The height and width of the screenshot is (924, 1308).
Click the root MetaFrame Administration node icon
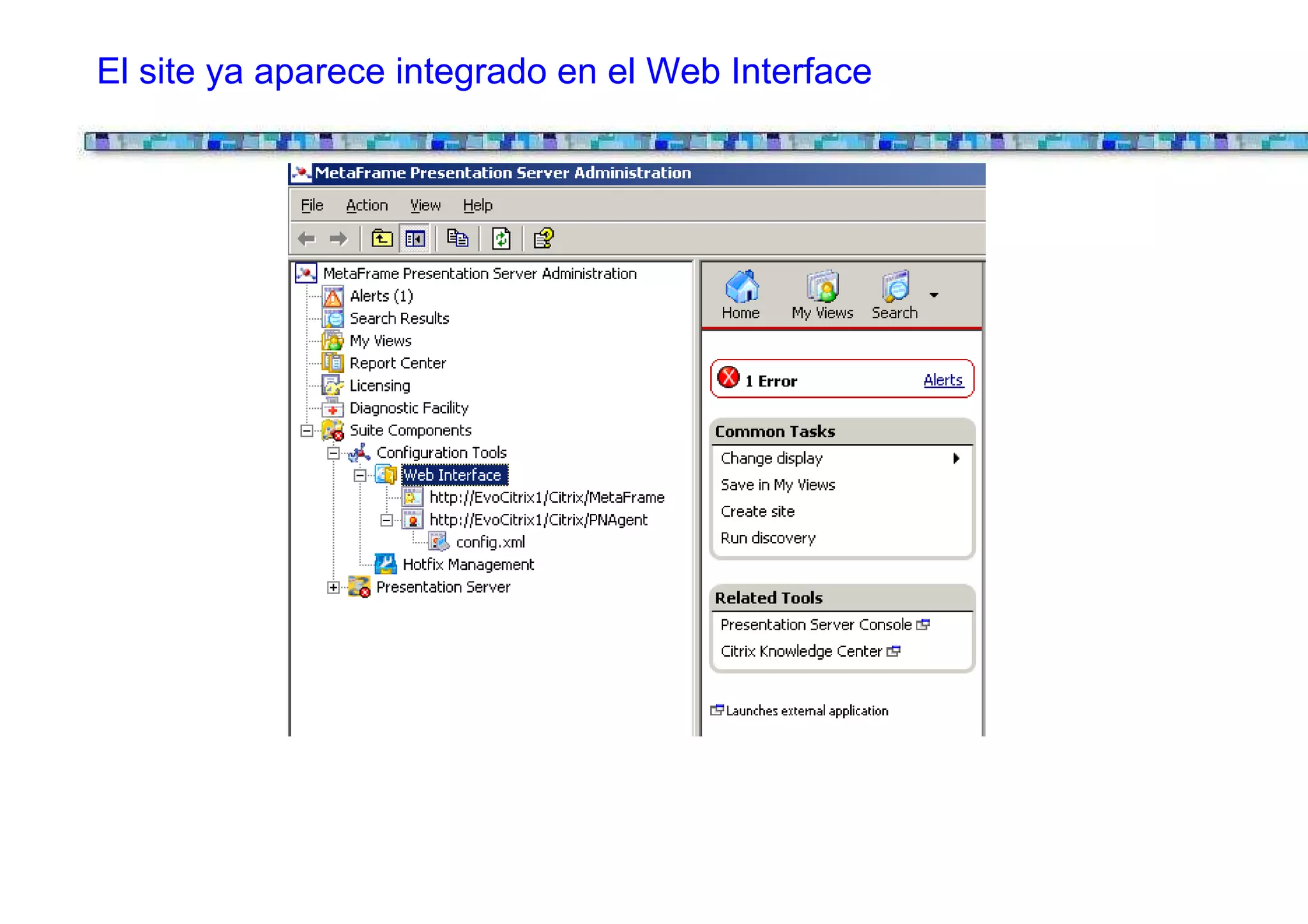pyautogui.click(x=306, y=273)
